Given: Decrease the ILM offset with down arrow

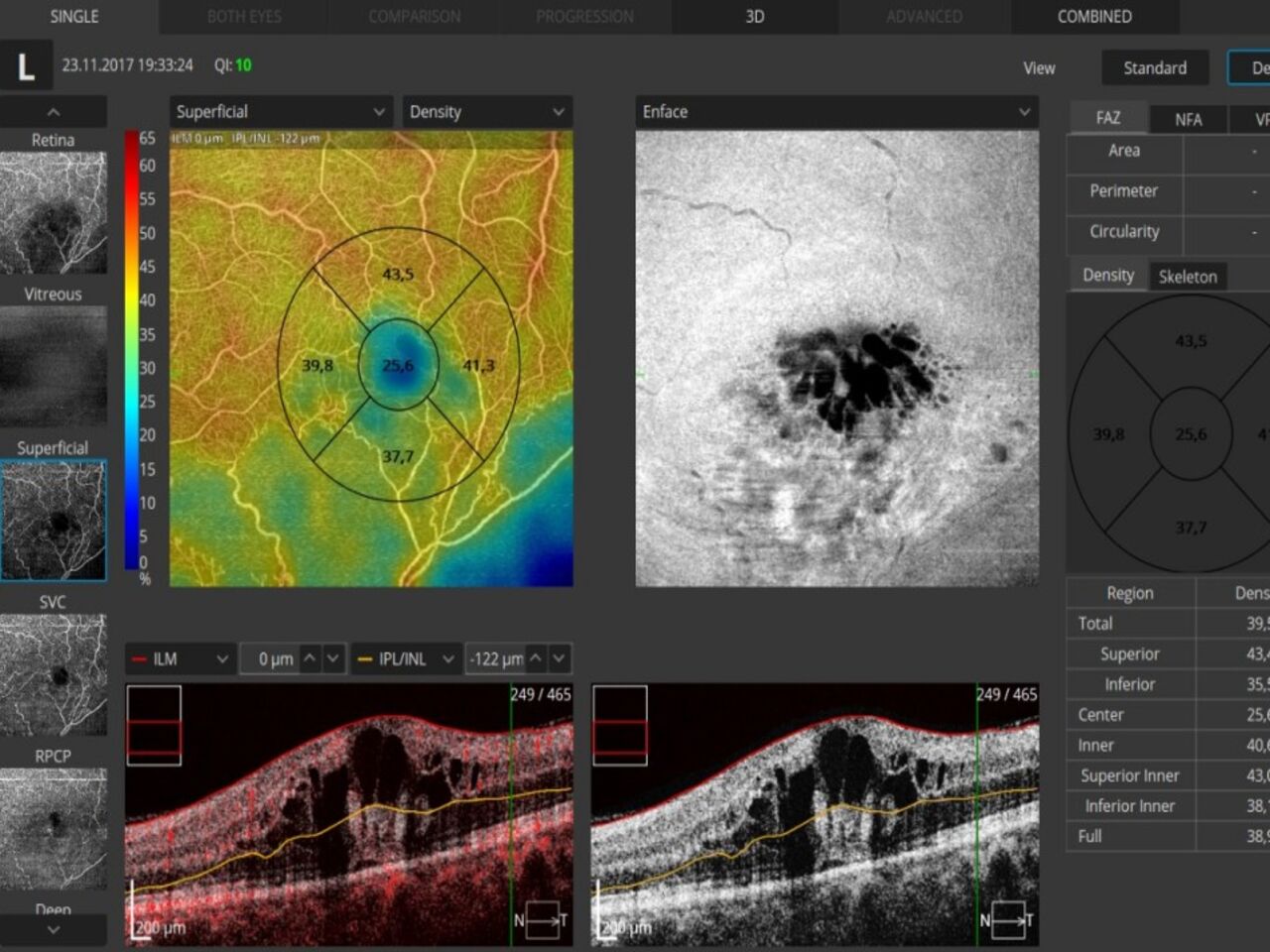Looking at the screenshot, I should click(334, 657).
